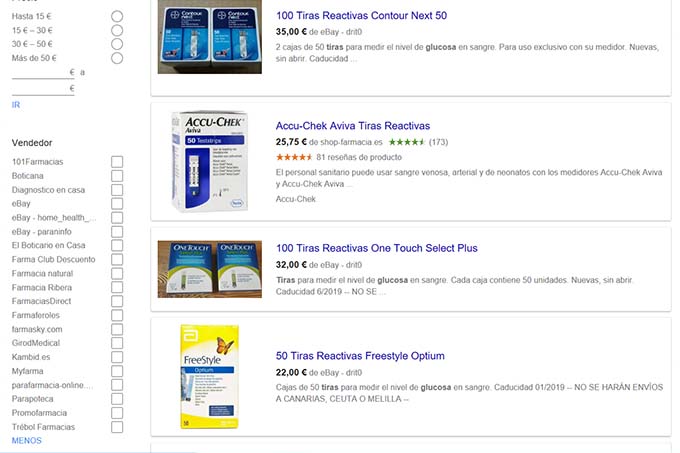Viewport: 680px width, 453px height.
Task: Select the '15 € – 30 €' price range
Action: 118,31
